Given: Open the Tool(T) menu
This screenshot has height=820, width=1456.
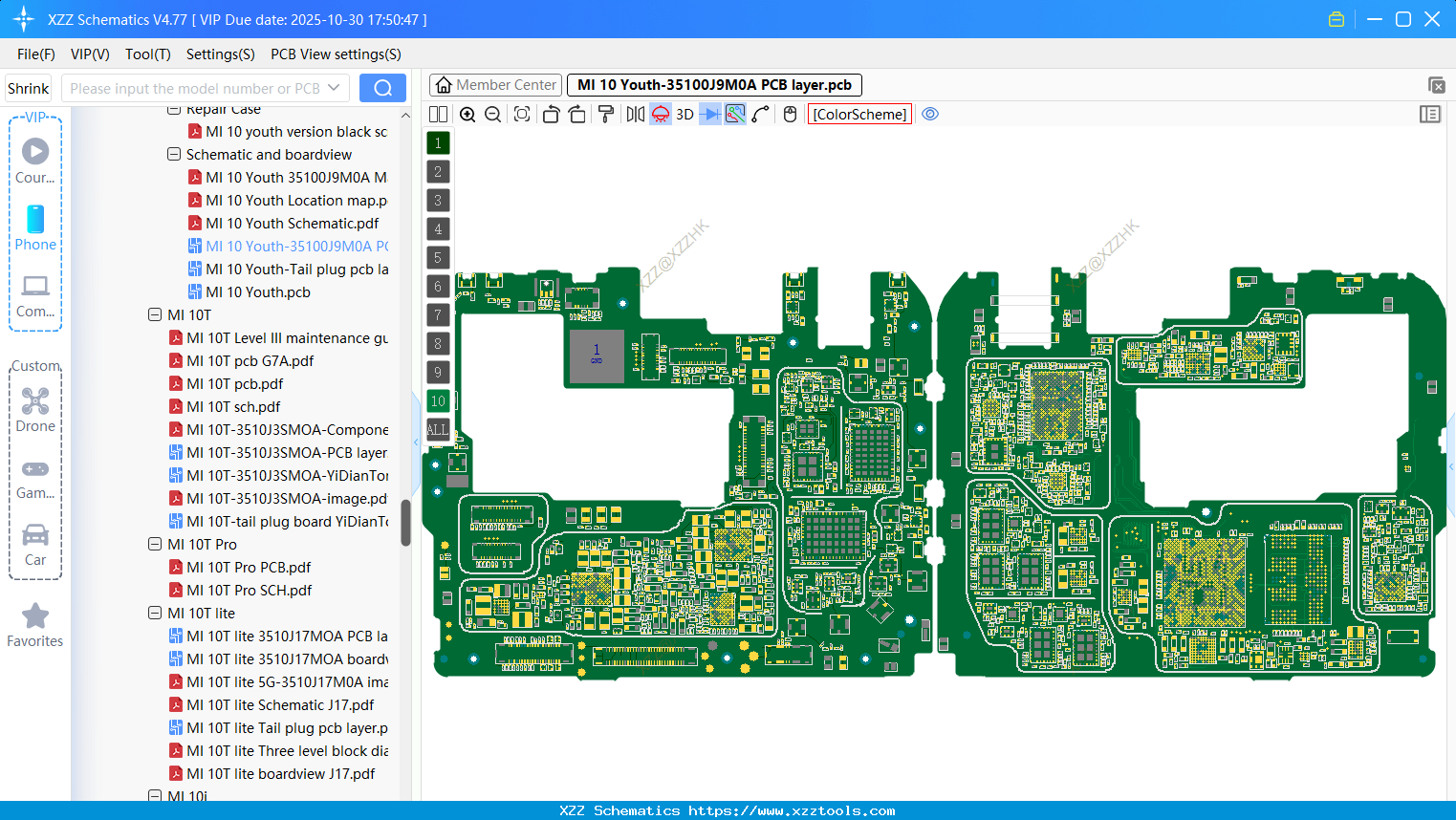Looking at the screenshot, I should coord(147,54).
